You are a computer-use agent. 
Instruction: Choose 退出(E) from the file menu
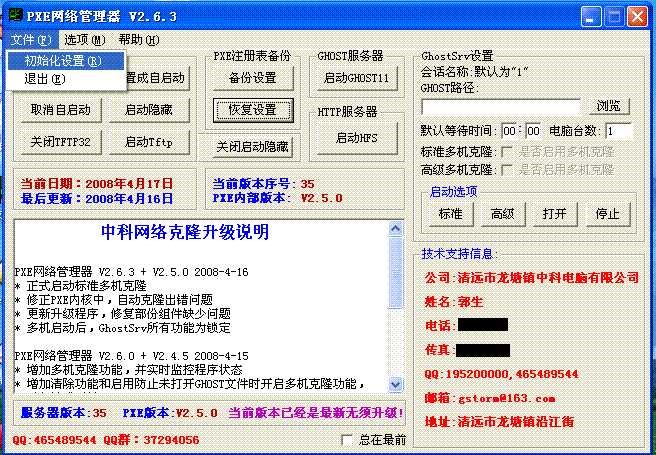66,79
